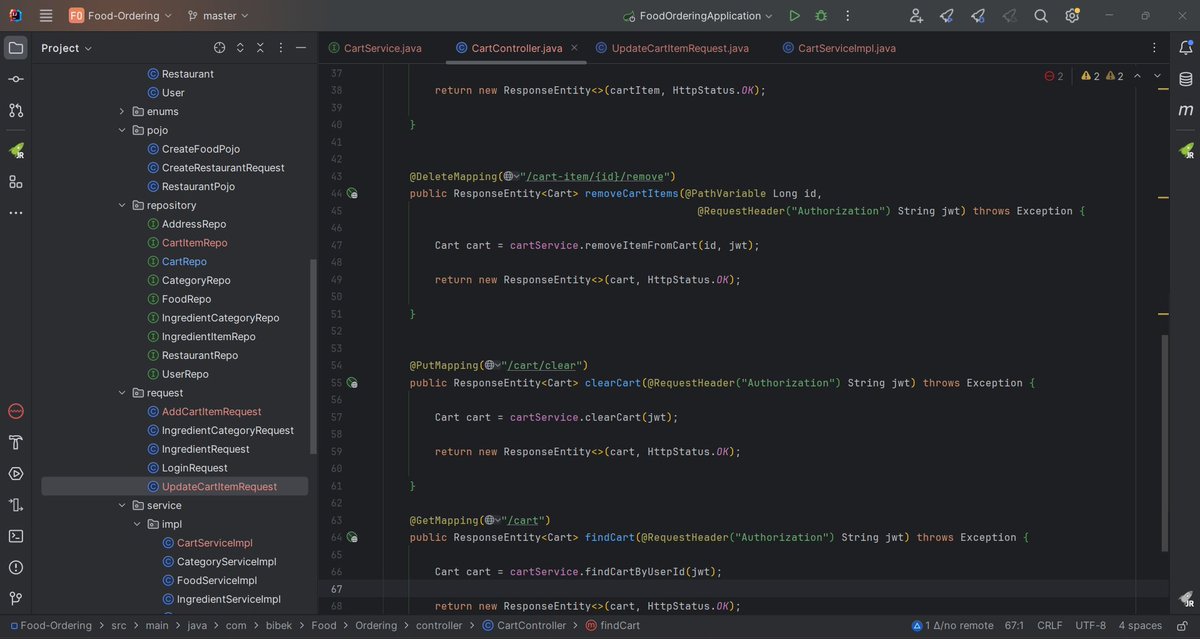Collapse all nodes in Project panel
1200x639 pixels.
261,48
